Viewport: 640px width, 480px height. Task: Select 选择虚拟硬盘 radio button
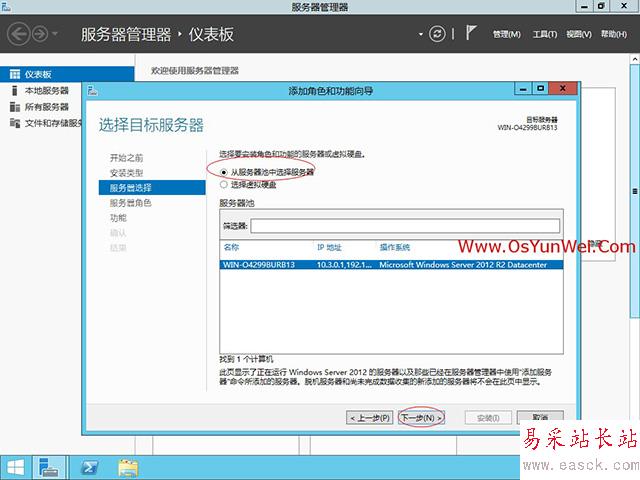point(224,185)
